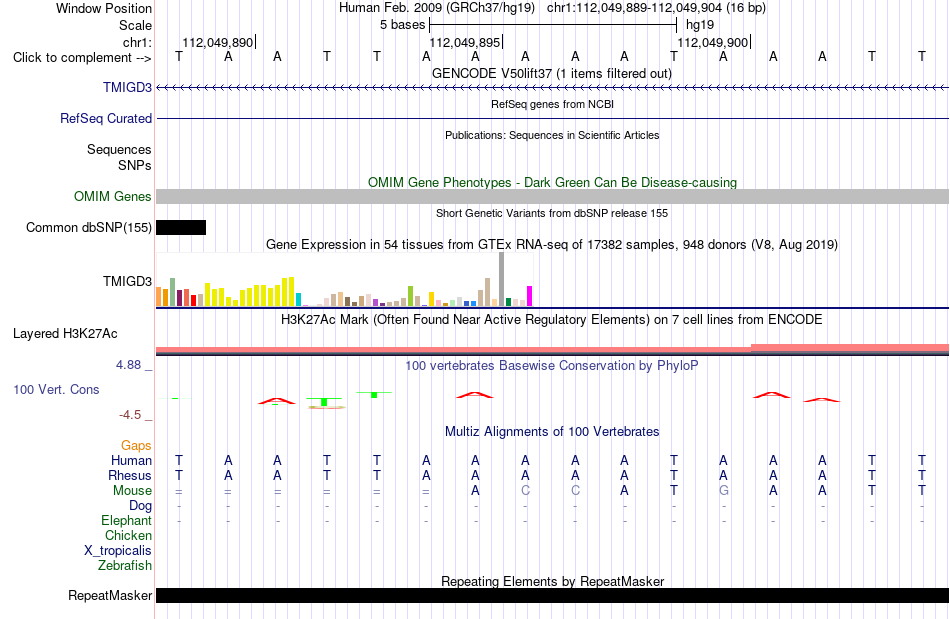950x619 pixels.
Task: Select the Mouse alignment row label
Action: pyautogui.click(x=132, y=491)
